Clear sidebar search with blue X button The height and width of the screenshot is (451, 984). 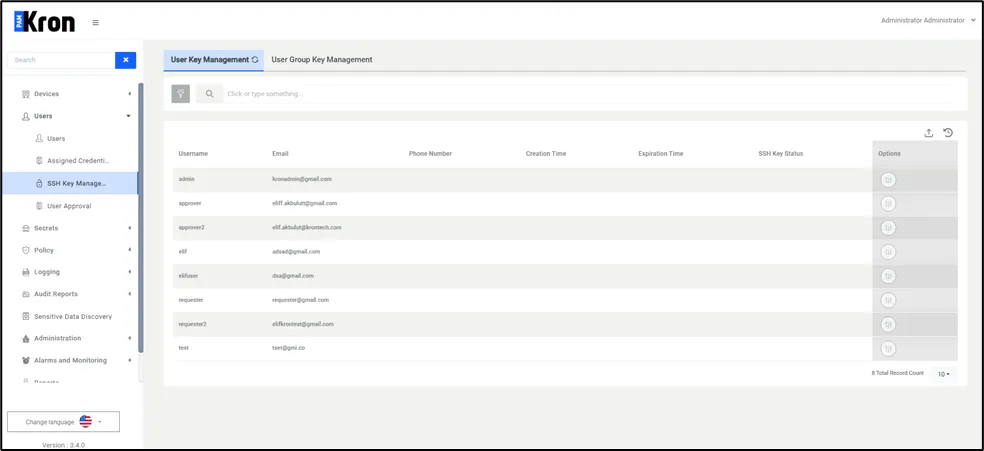click(126, 60)
